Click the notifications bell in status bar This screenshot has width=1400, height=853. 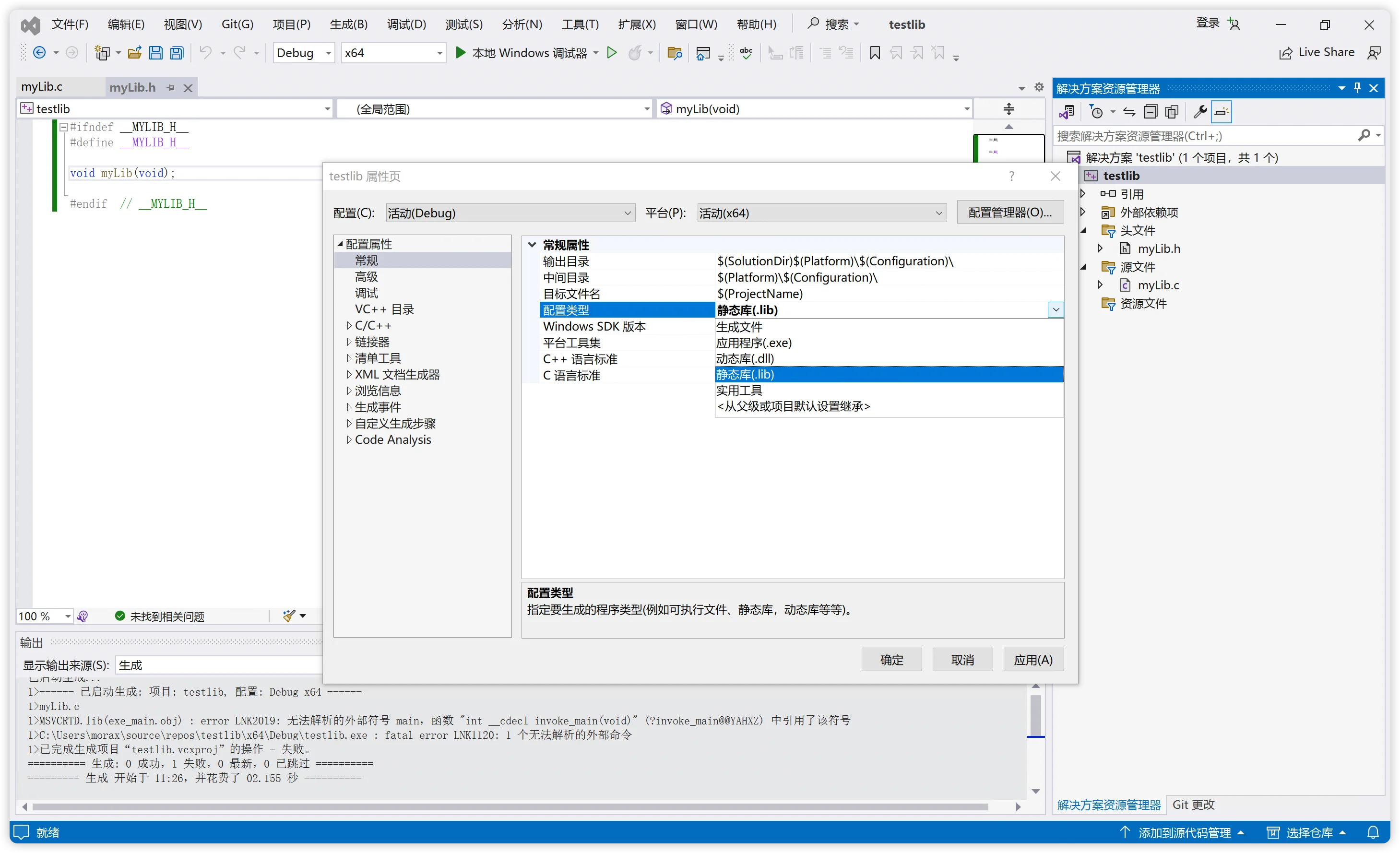[x=1373, y=832]
